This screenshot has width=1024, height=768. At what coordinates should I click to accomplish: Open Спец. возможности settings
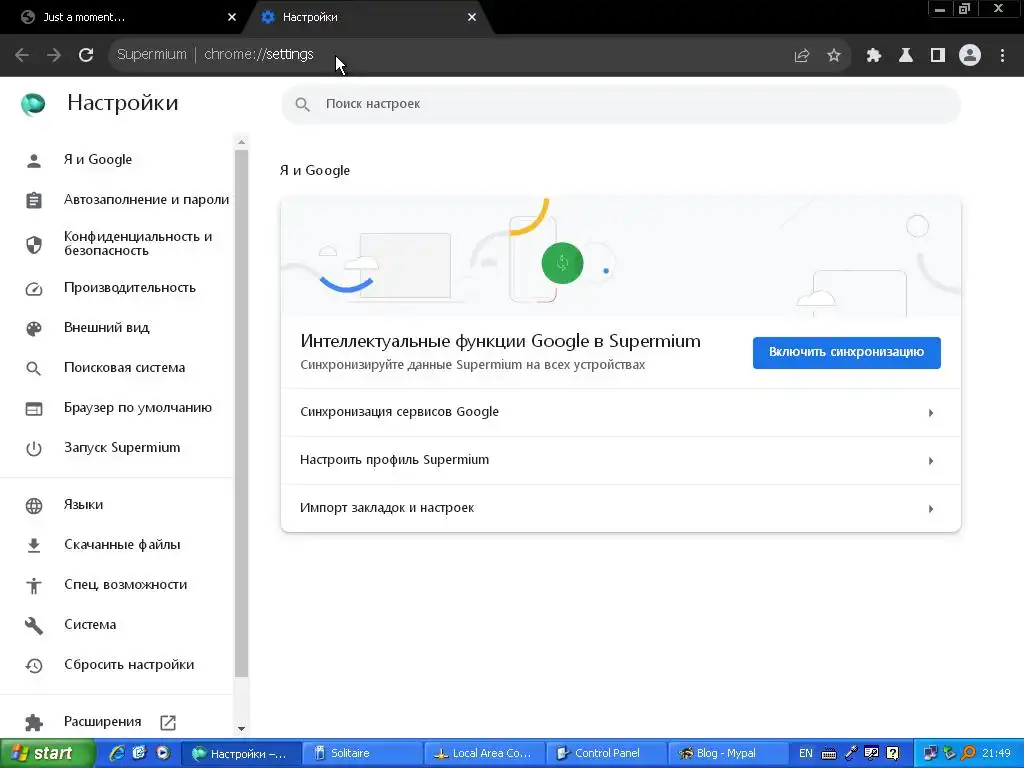(125, 584)
